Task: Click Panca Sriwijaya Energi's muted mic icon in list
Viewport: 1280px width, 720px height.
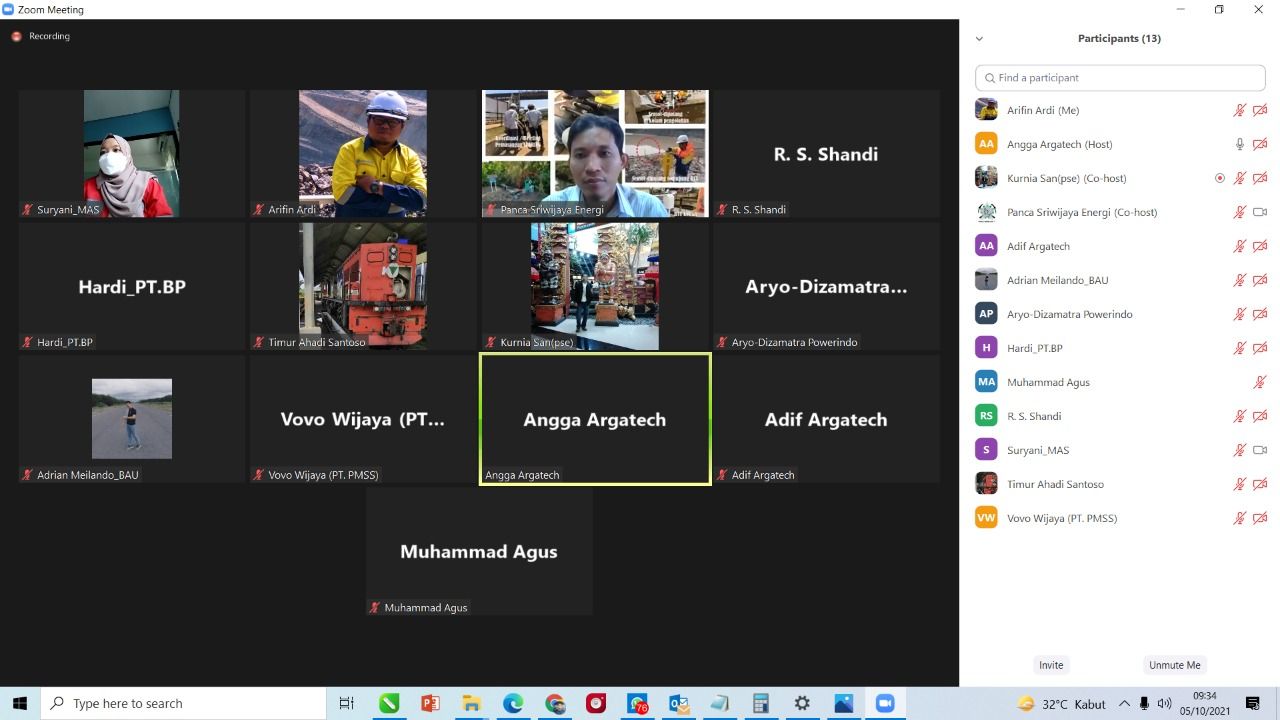Action: click(1240, 212)
